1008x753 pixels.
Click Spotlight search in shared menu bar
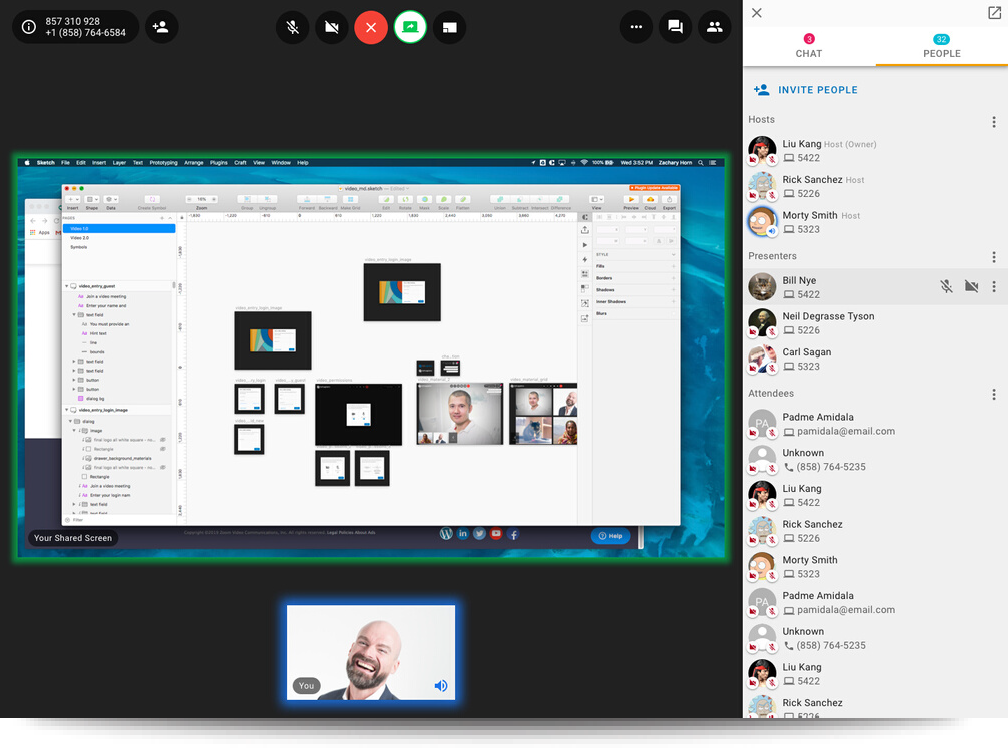coord(701,163)
